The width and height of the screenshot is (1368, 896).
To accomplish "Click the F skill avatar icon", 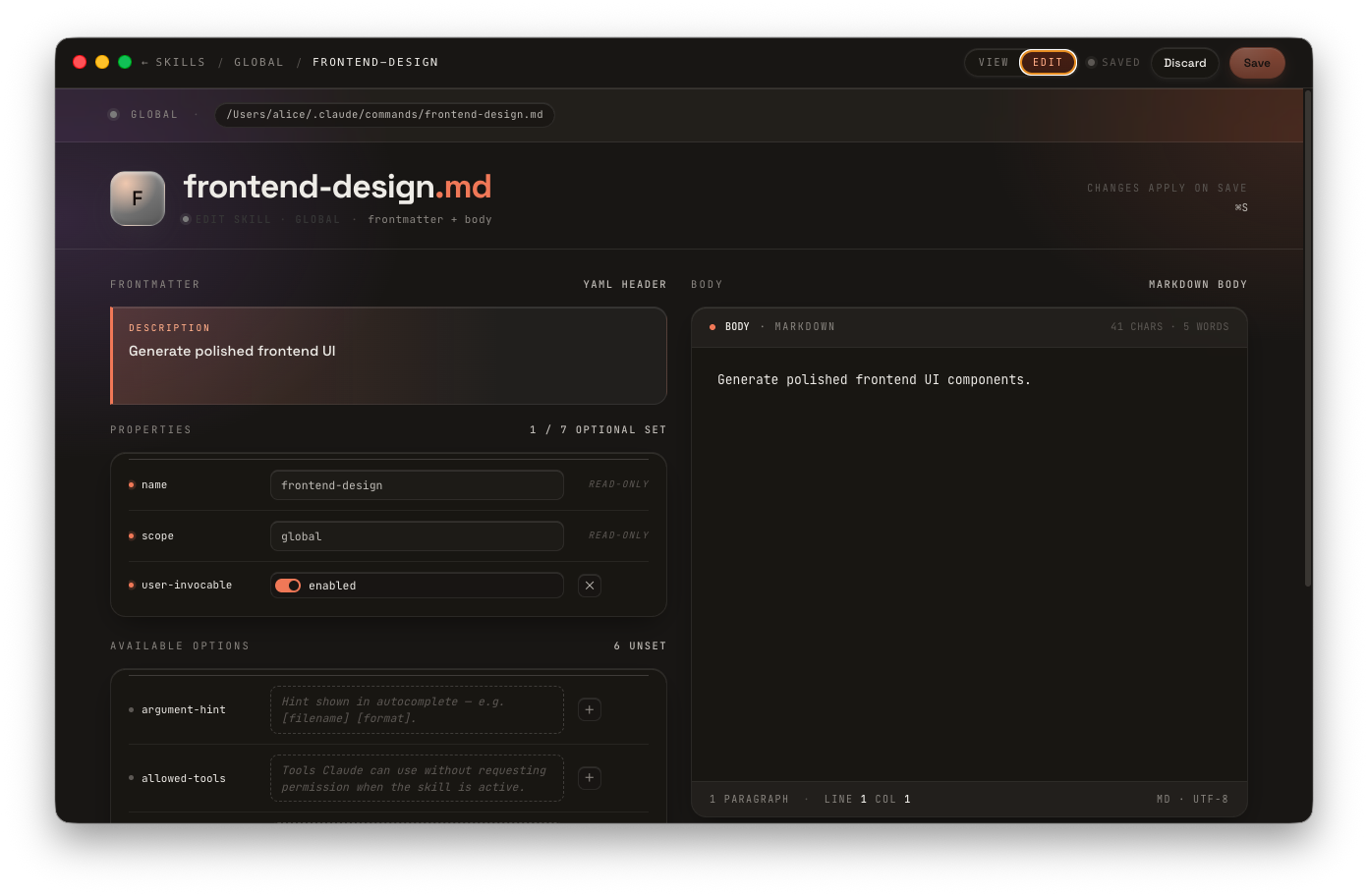I will tap(138, 198).
